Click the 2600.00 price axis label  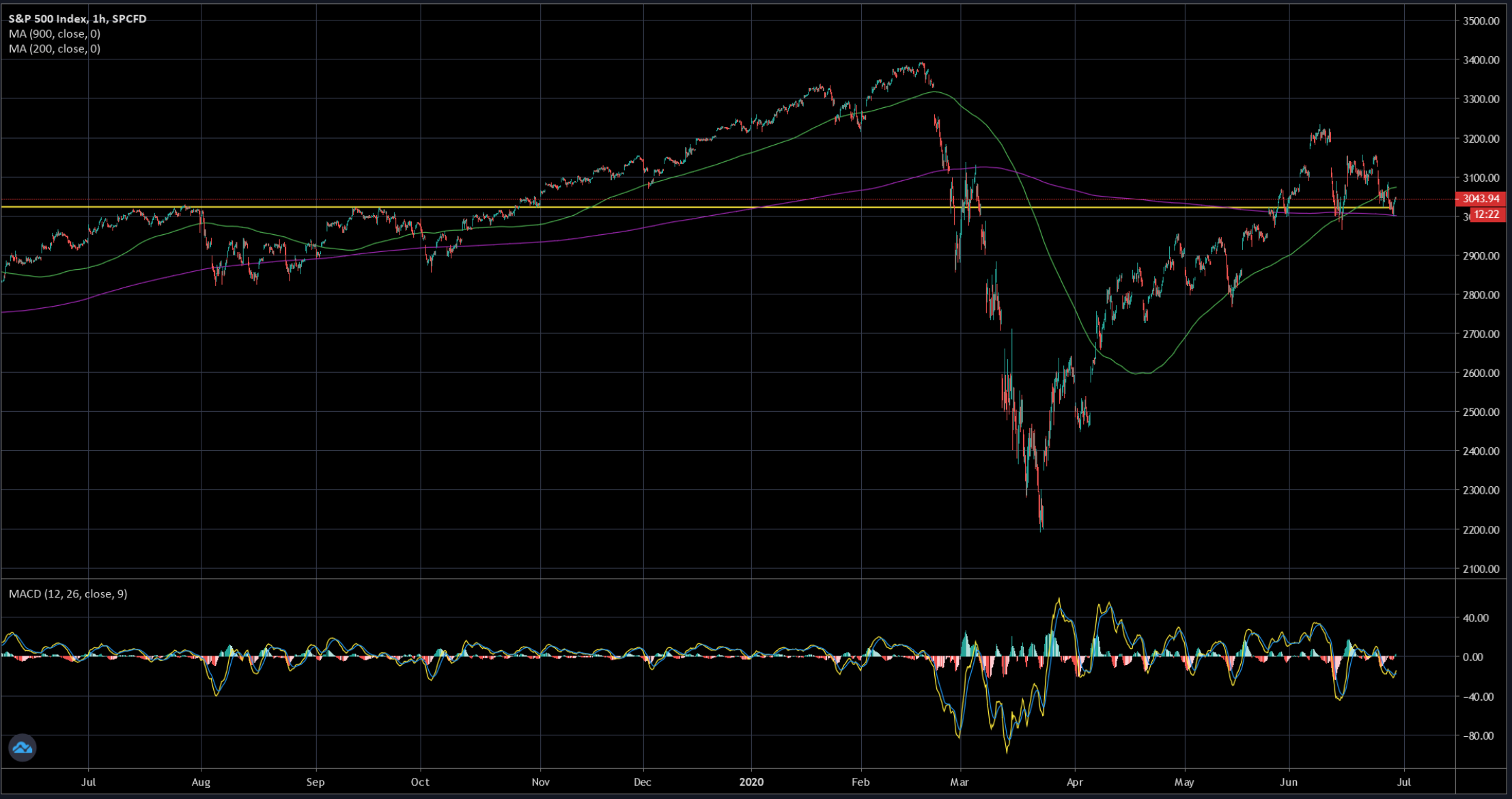[x=1481, y=373]
